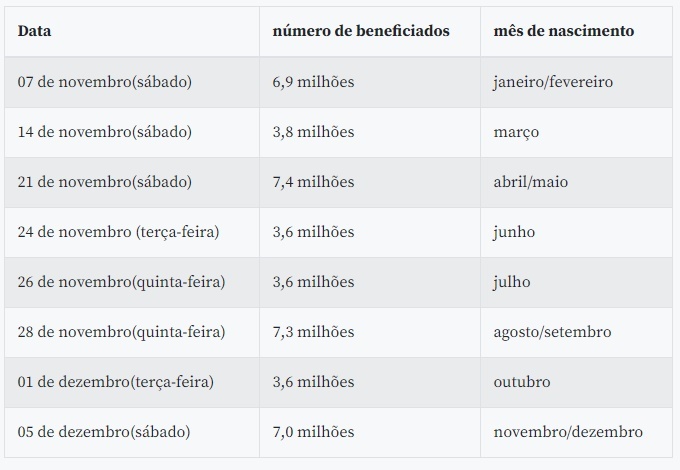
Task: Select the "agosto/setembro" cell
Action: tap(552, 332)
